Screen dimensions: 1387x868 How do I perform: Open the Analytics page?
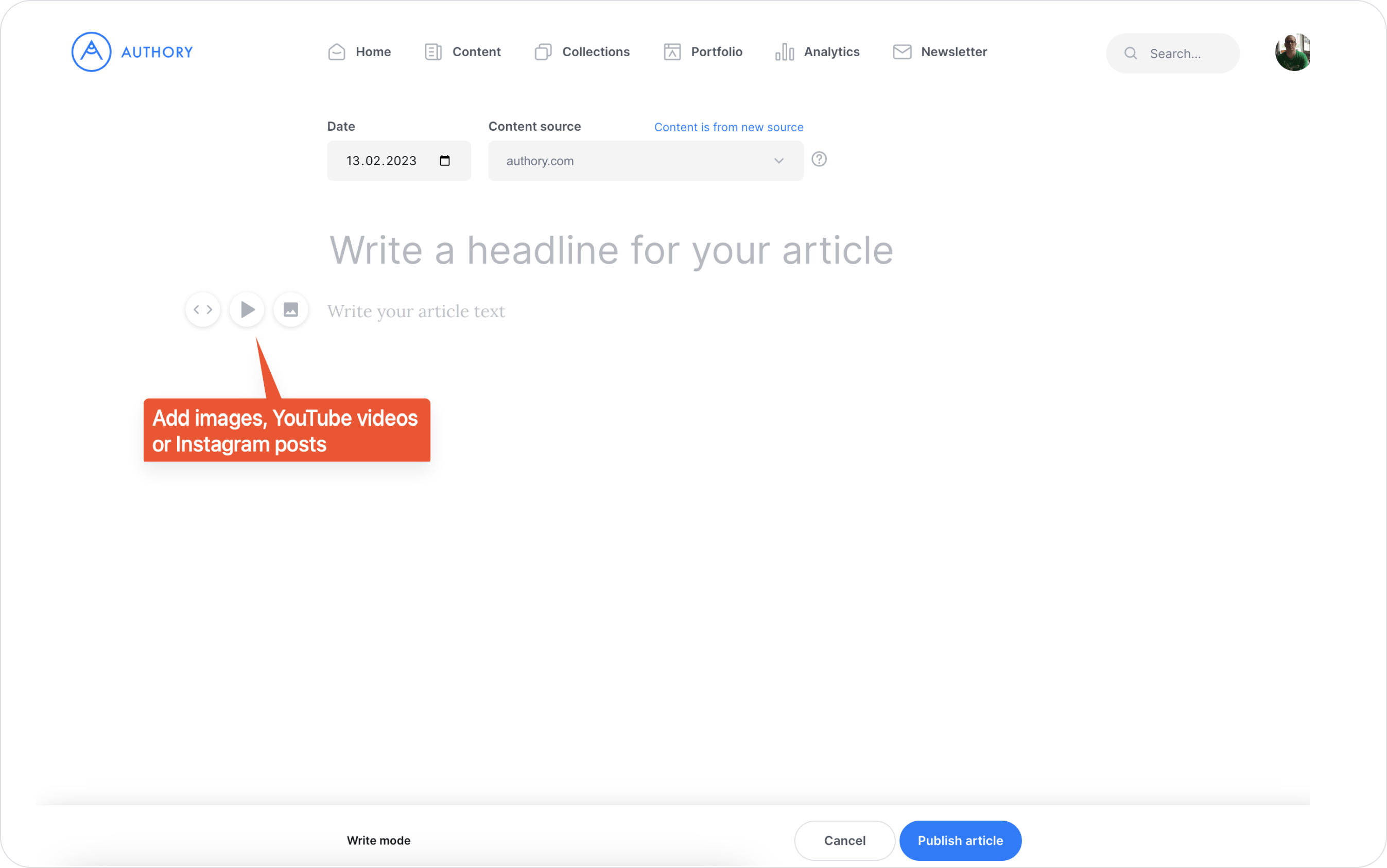(x=818, y=52)
